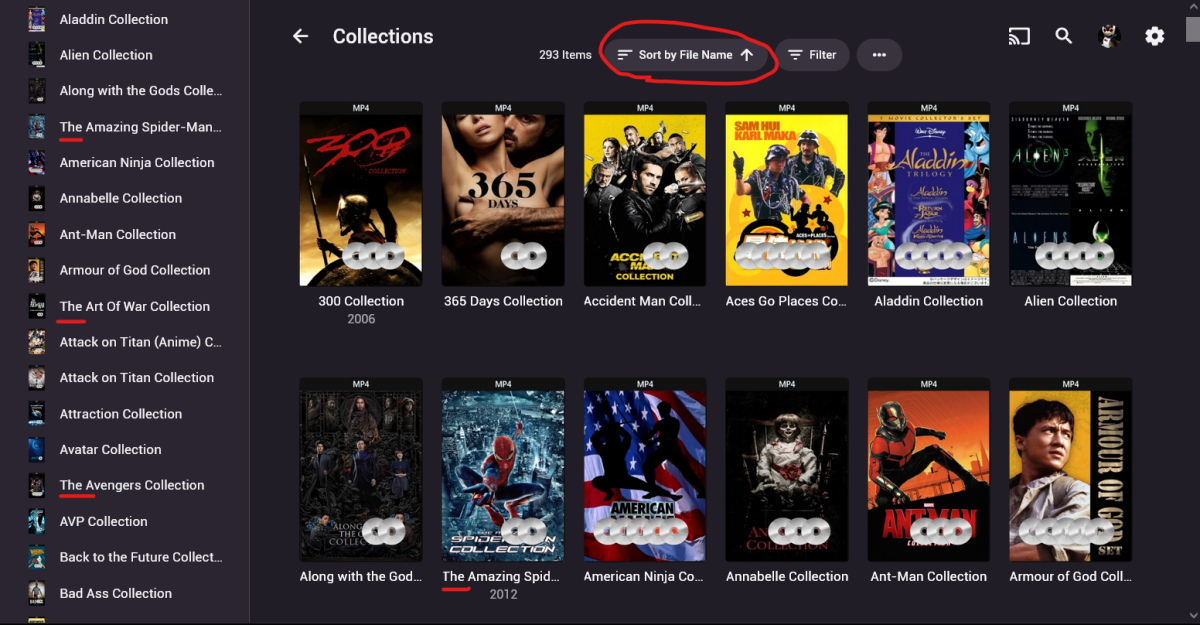Click the 293 Items count label
The image size is (1200, 625).
[565, 55]
